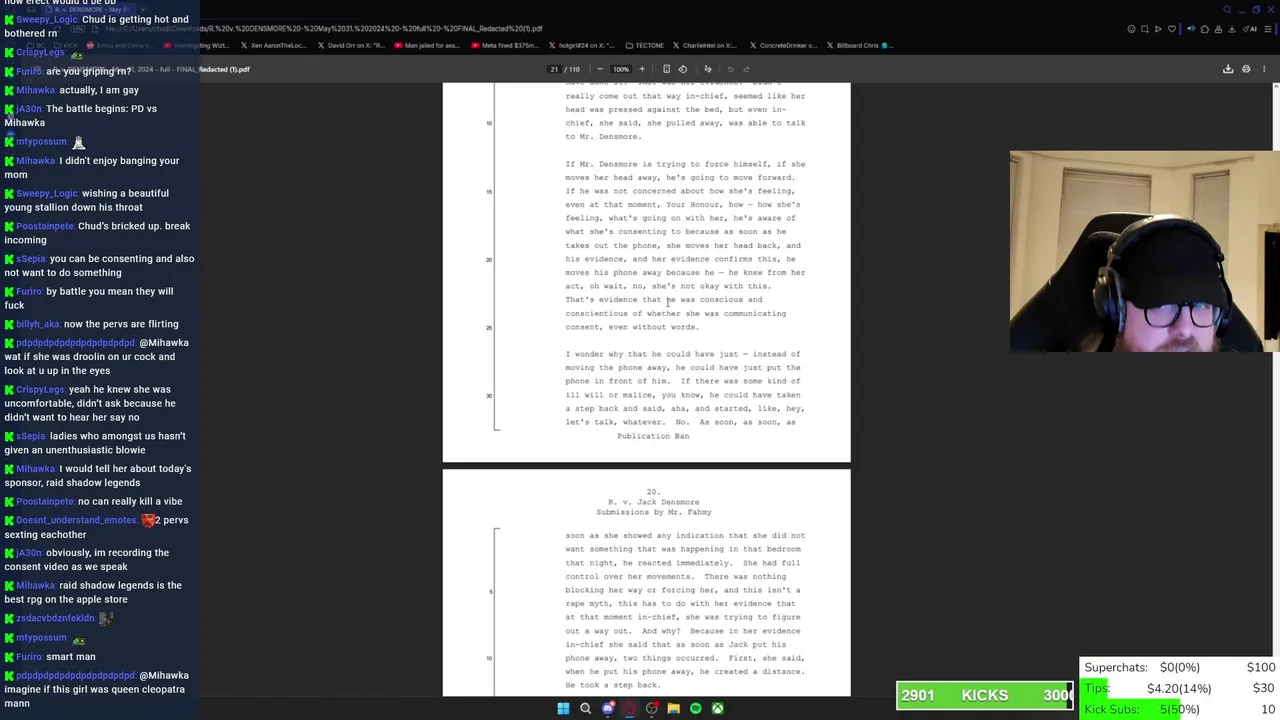Open Spotify from the taskbar
Screen dimensions: 1280x720
[x=696, y=709]
